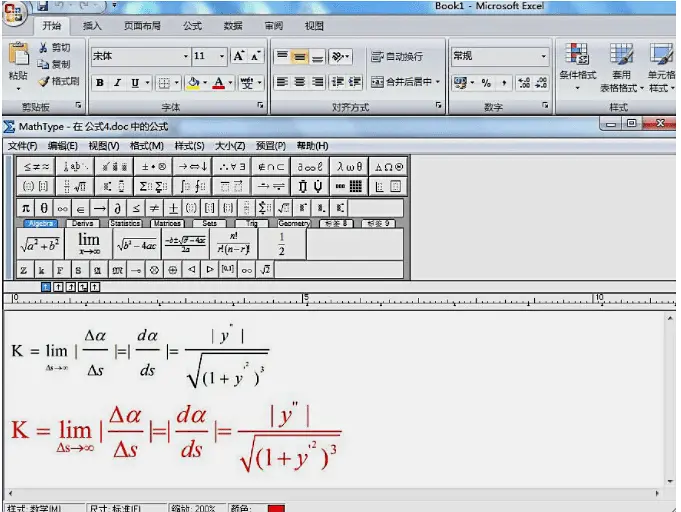
Task: Open the font size dropdown showing 11
Action: pyautogui.click(x=221, y=56)
